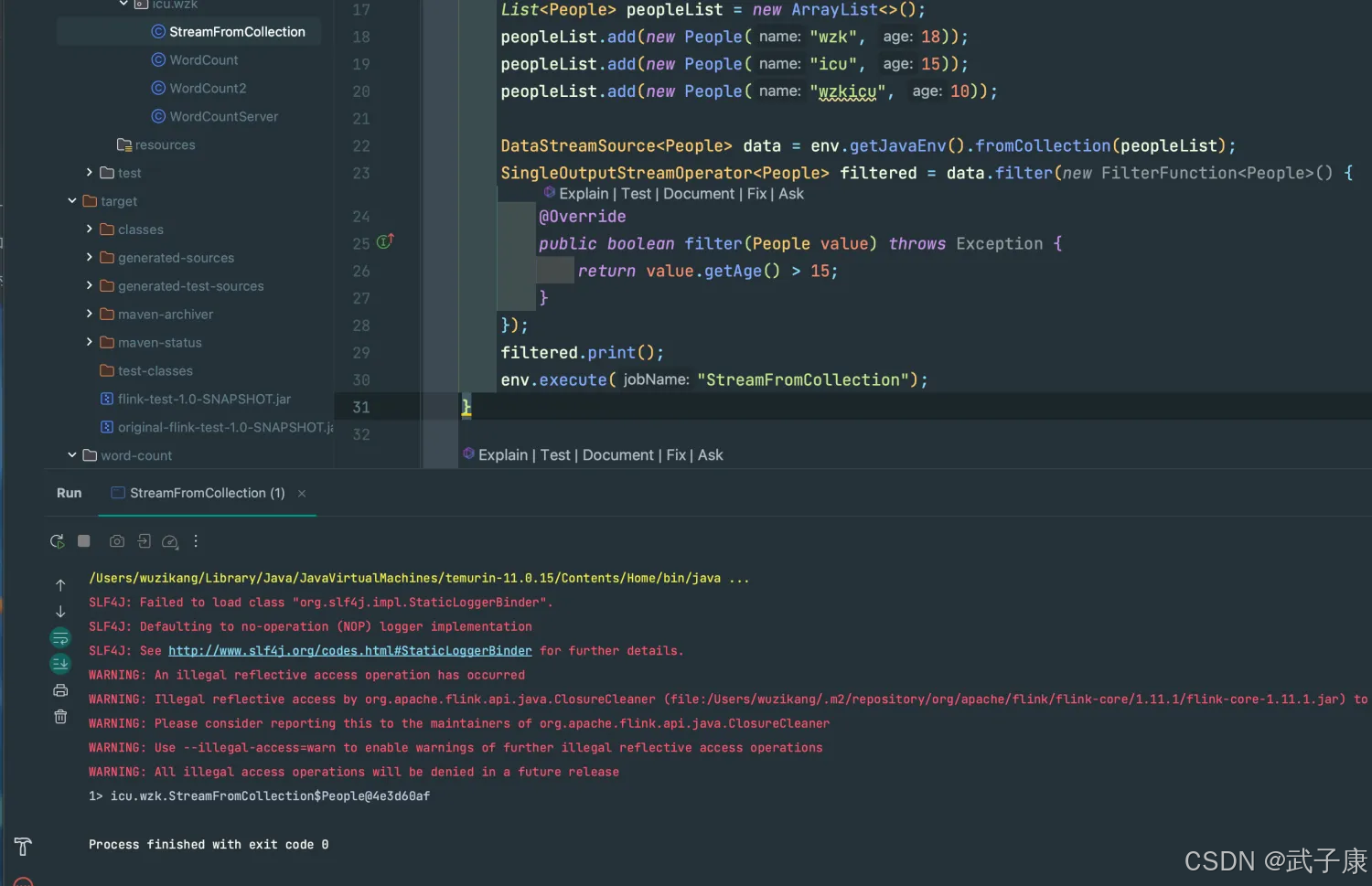The width and height of the screenshot is (1372, 886).
Task: Click Explain in the bottom code lens
Action: [502, 455]
